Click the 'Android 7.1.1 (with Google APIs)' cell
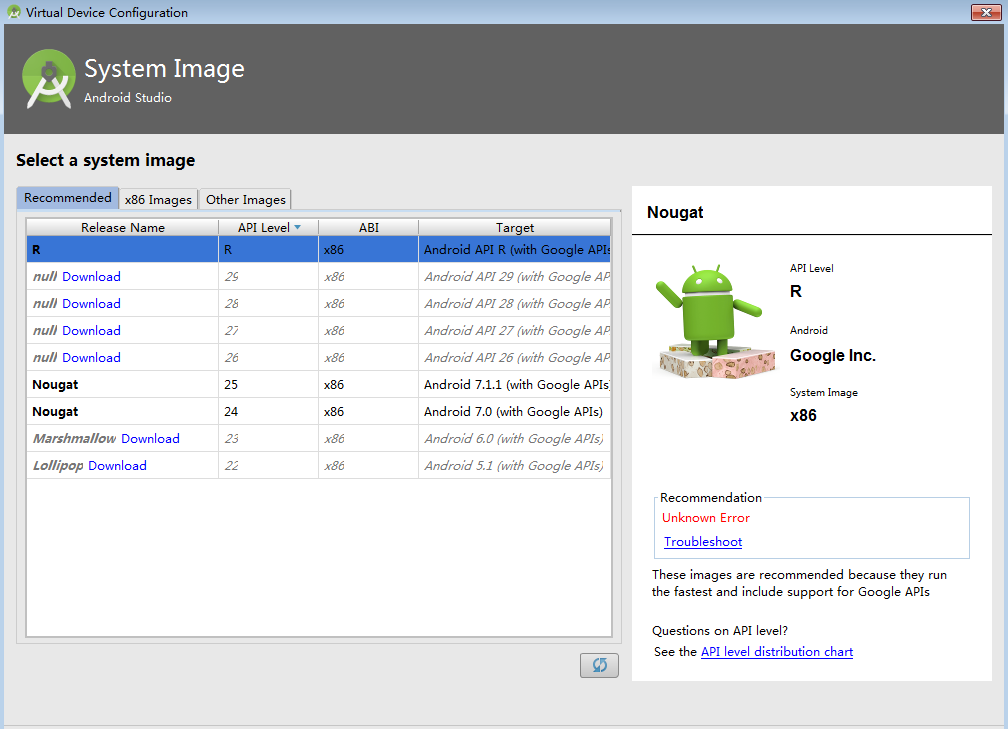Screen dimensions: 1008x729 pyautogui.click(x=514, y=384)
